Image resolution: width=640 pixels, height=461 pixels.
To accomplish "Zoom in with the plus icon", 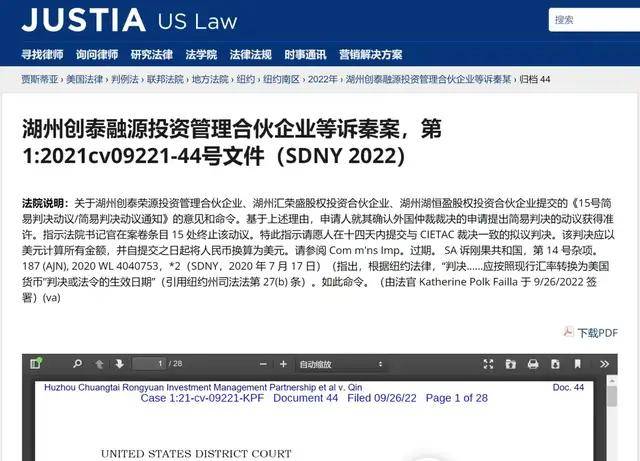I will [x=283, y=364].
